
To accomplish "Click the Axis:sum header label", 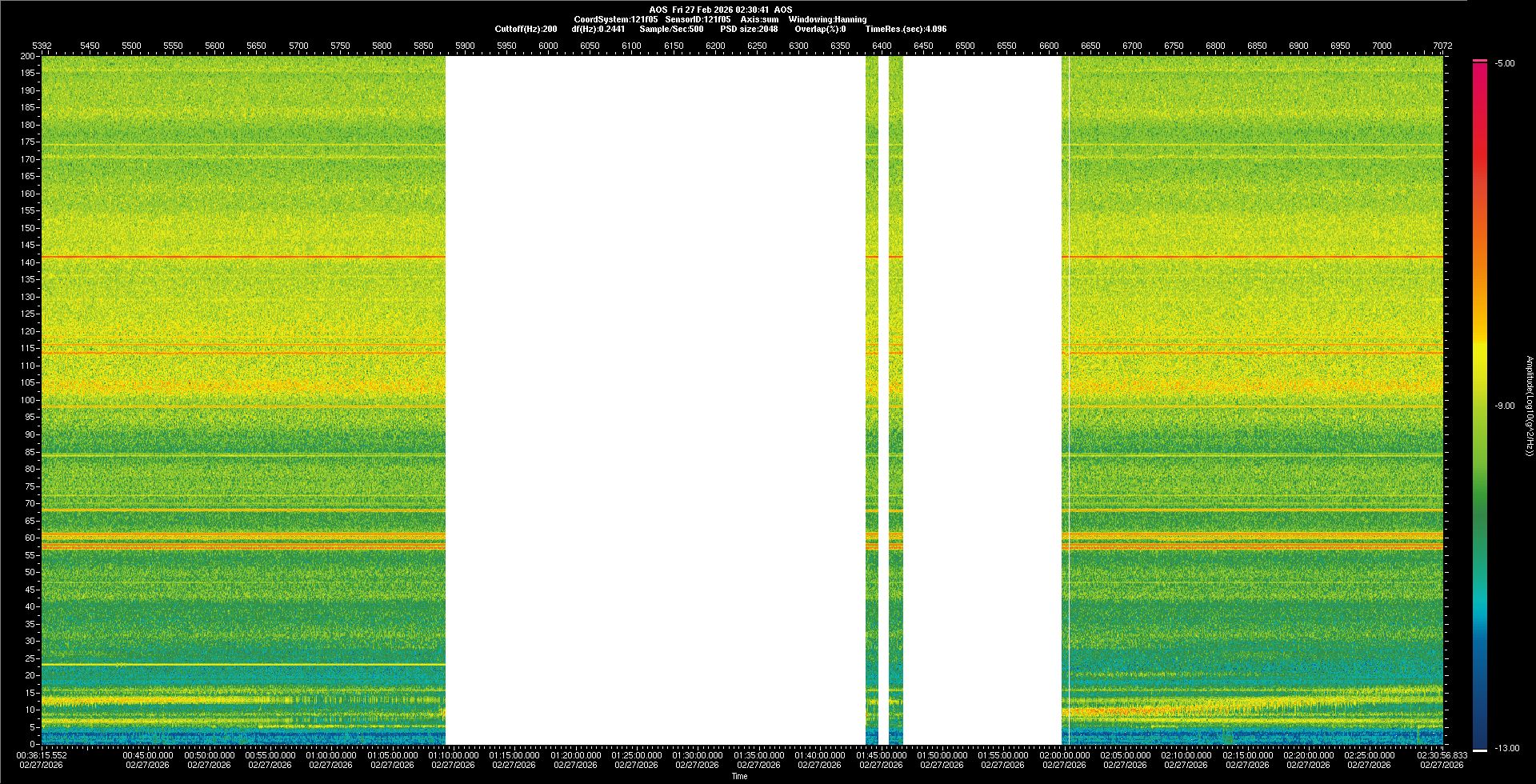I will [760, 19].
